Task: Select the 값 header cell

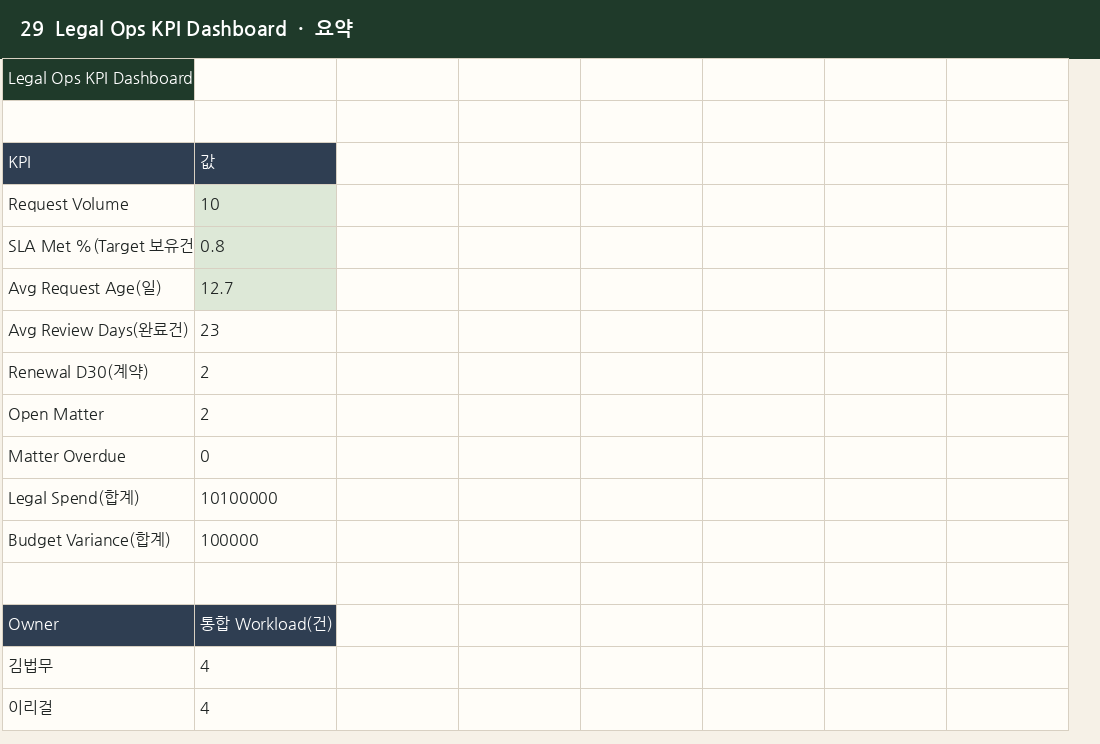Action: tap(265, 163)
